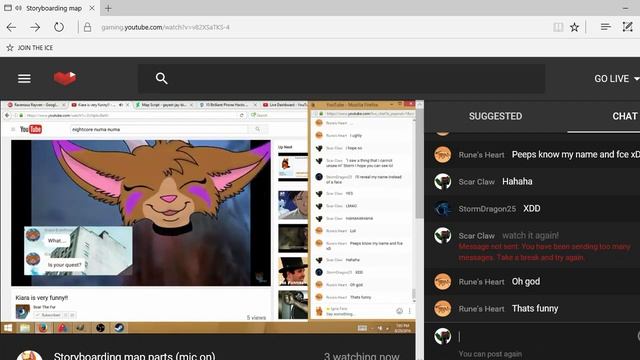Image resolution: width=640 pixels, height=360 pixels.
Task: Focus the YouTube Gaming search field
Action: (341, 78)
